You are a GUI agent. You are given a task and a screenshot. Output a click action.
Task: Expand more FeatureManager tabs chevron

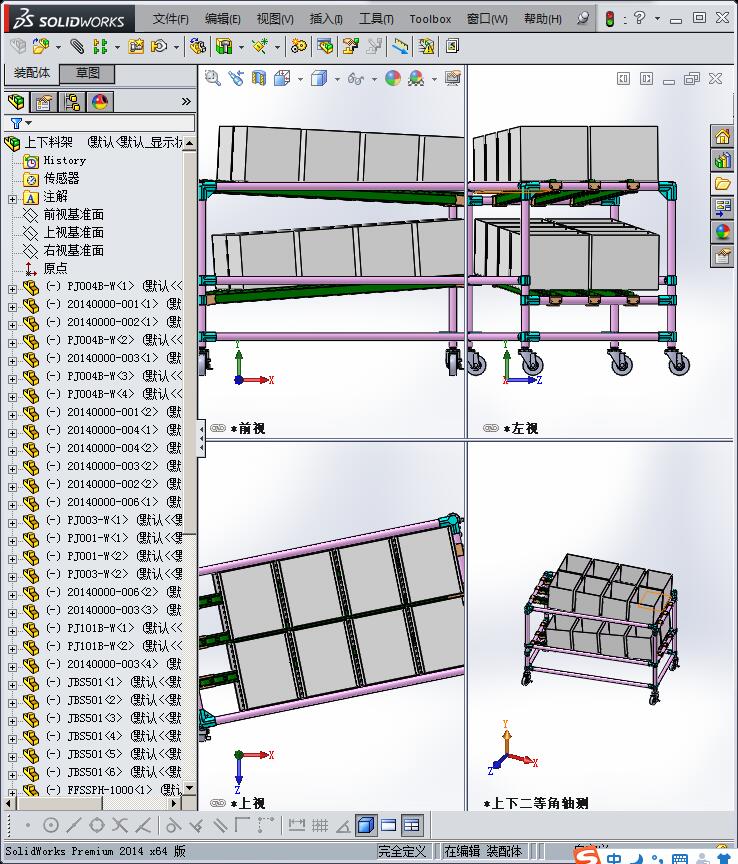click(x=186, y=101)
